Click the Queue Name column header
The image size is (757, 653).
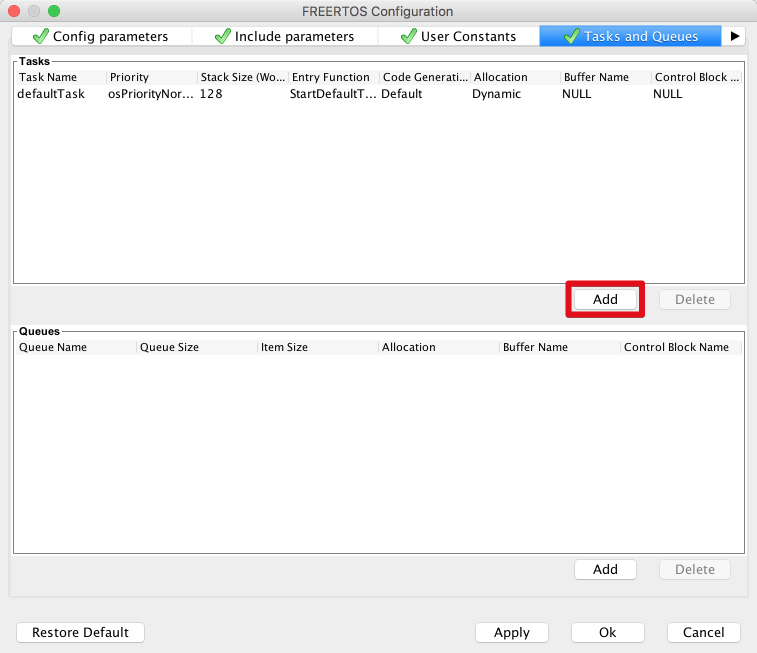tap(76, 347)
